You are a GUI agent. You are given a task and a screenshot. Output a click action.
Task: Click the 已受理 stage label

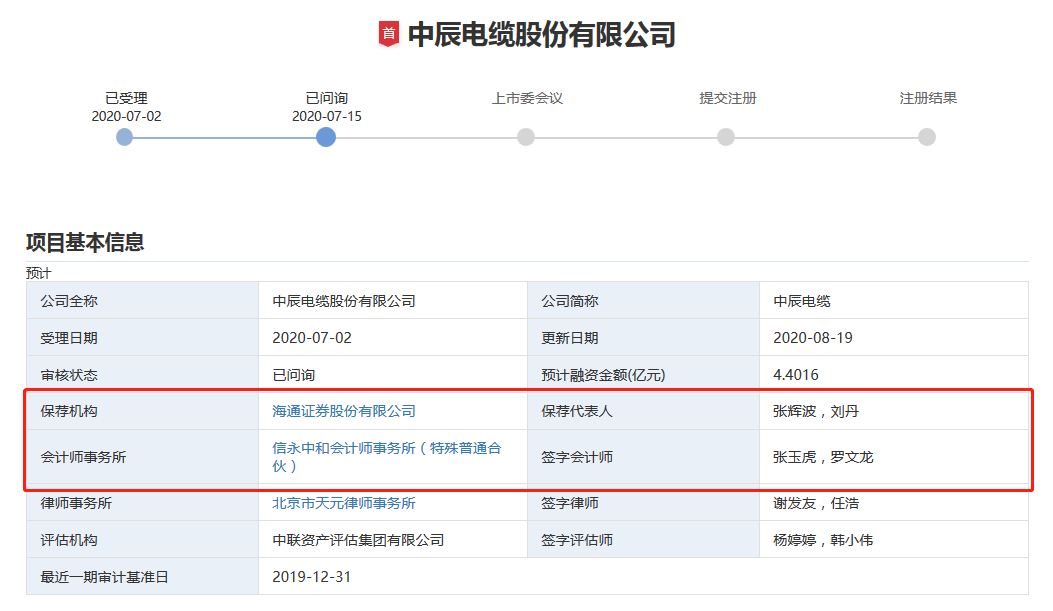coord(126,98)
